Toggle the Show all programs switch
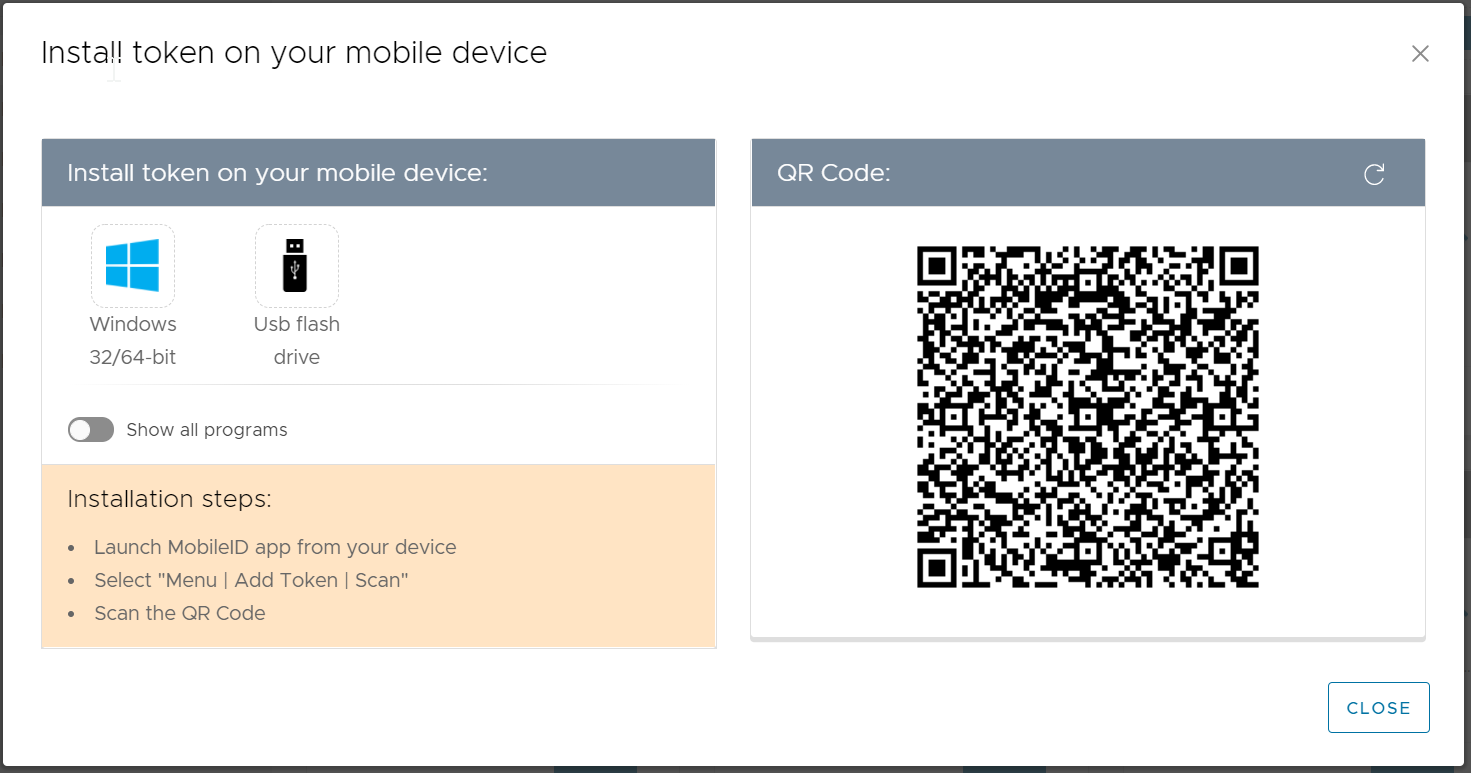Viewport: 1471px width, 773px height. pos(91,430)
